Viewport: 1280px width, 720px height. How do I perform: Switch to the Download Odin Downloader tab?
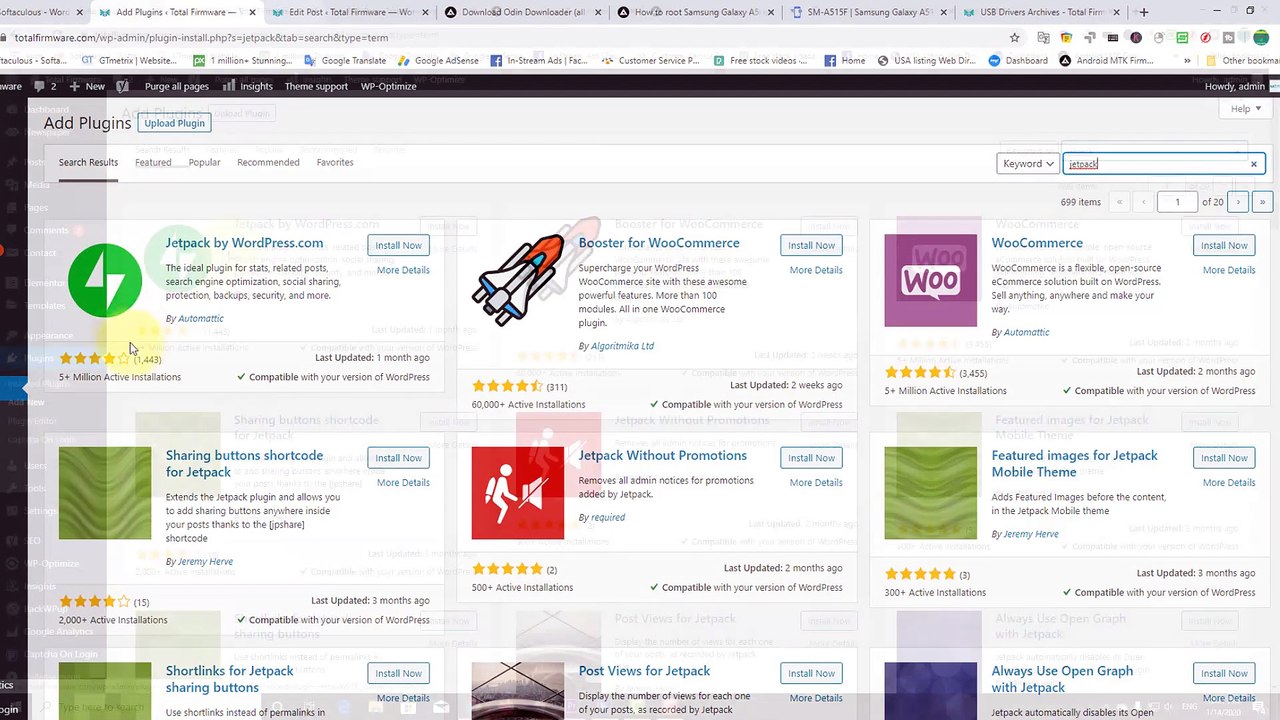pos(522,12)
